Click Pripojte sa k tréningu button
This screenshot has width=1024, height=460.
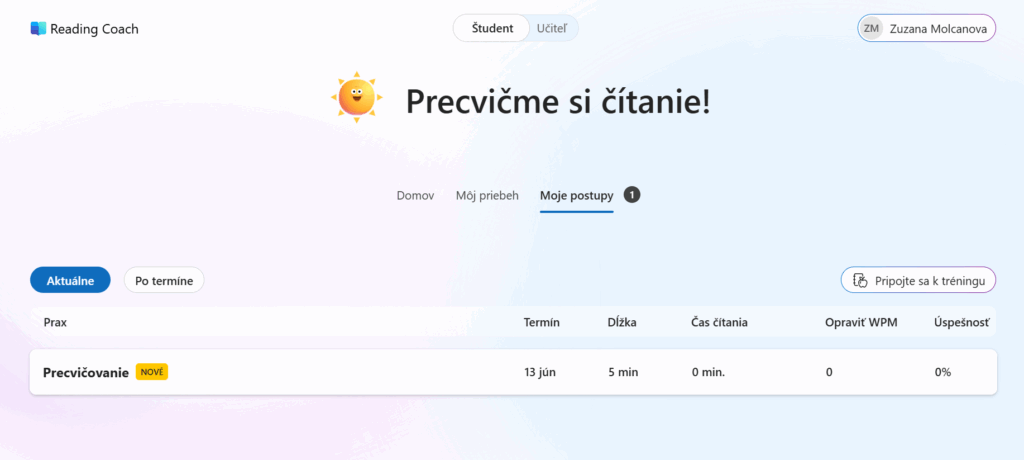[x=918, y=280]
